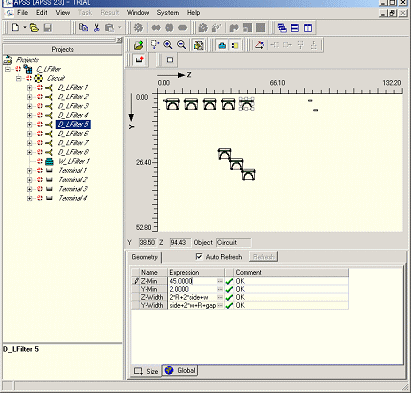Click the Cascade windows icon
The height and width of the screenshot is (393, 411).
click(282, 28)
